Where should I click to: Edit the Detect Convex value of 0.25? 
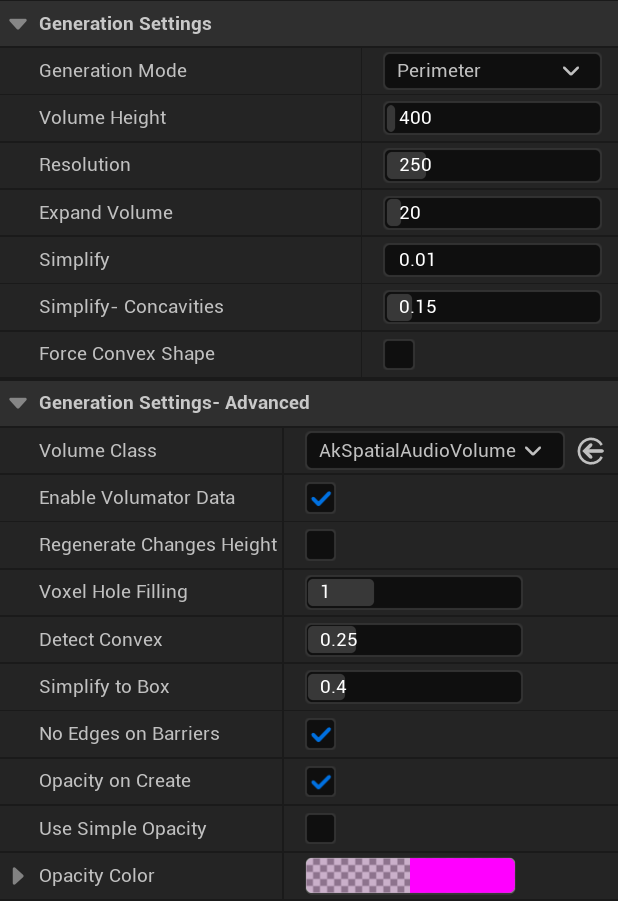(x=413, y=639)
